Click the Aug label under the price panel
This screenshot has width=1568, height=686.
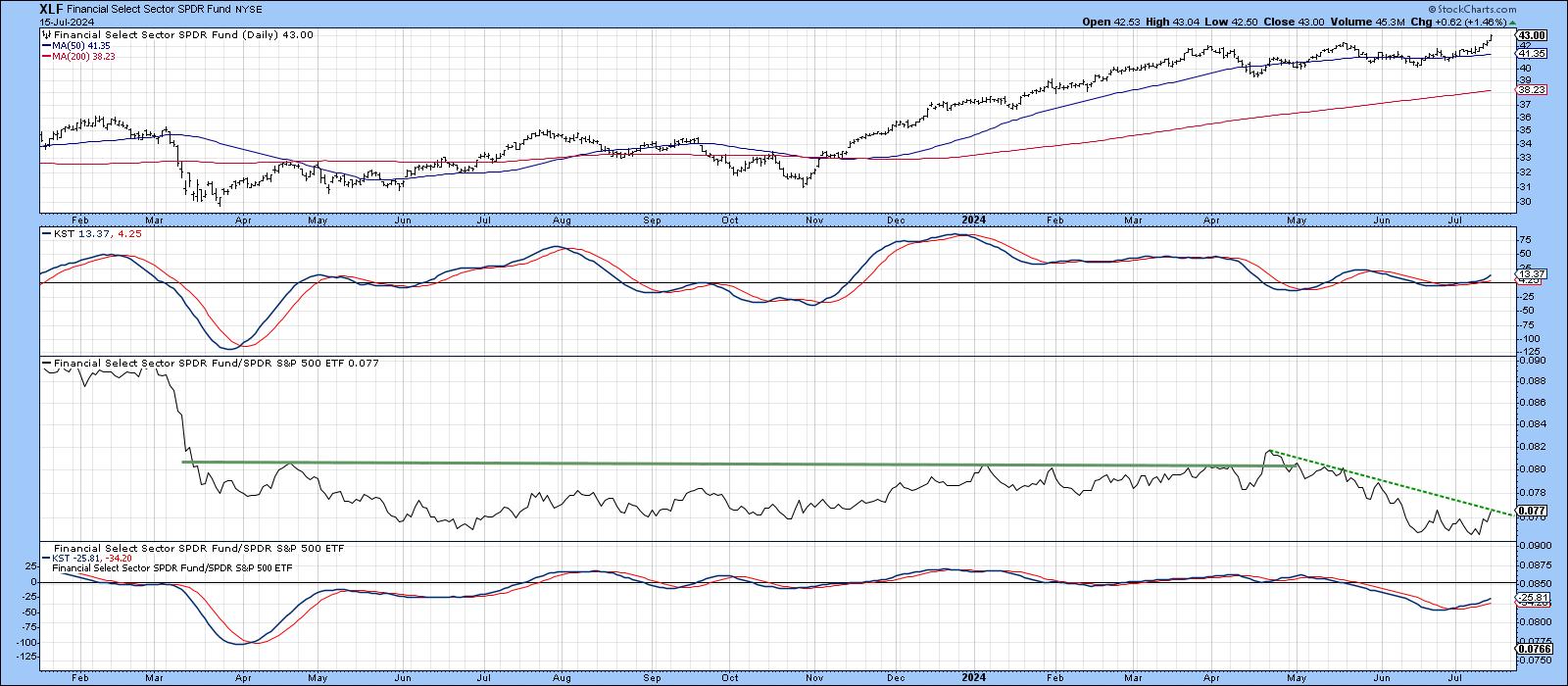(563, 220)
